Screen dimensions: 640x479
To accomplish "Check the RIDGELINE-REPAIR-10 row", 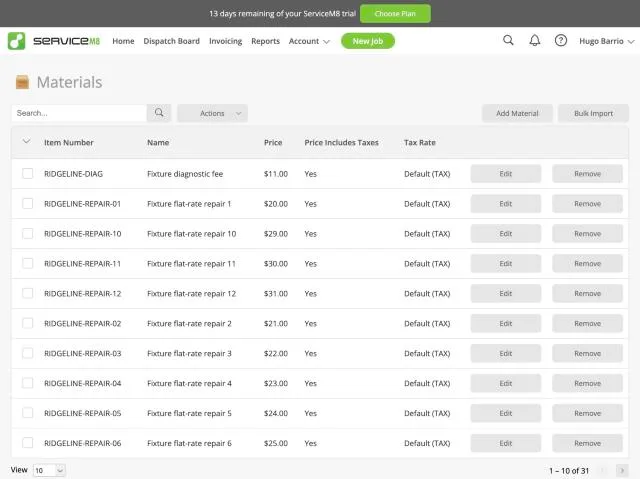I will (x=28, y=233).
